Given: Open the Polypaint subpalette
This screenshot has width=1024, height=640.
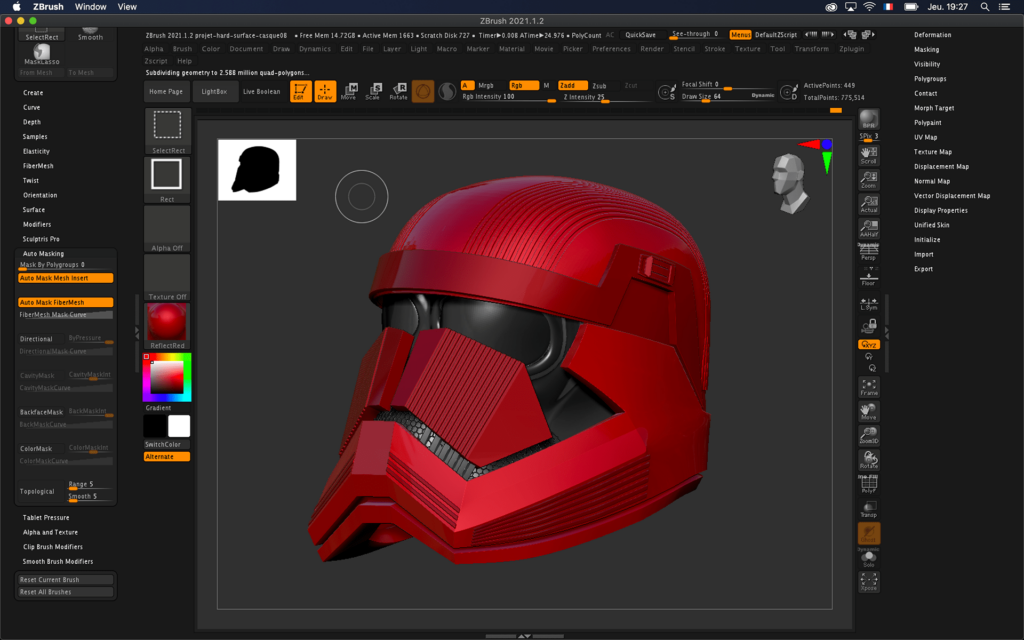Looking at the screenshot, I should pyautogui.click(x=927, y=122).
